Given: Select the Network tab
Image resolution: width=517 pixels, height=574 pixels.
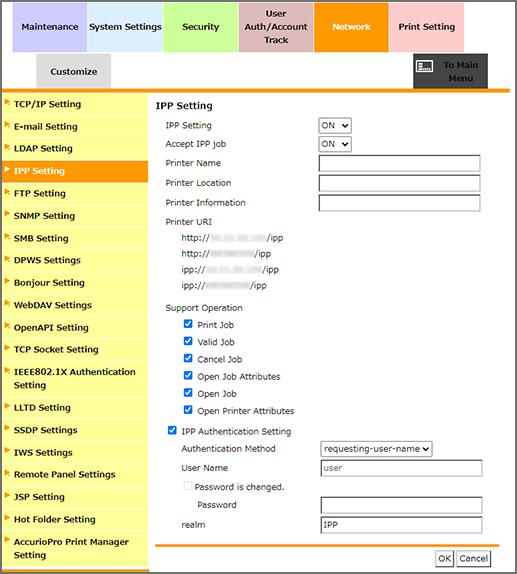Looking at the screenshot, I should click(x=352, y=27).
